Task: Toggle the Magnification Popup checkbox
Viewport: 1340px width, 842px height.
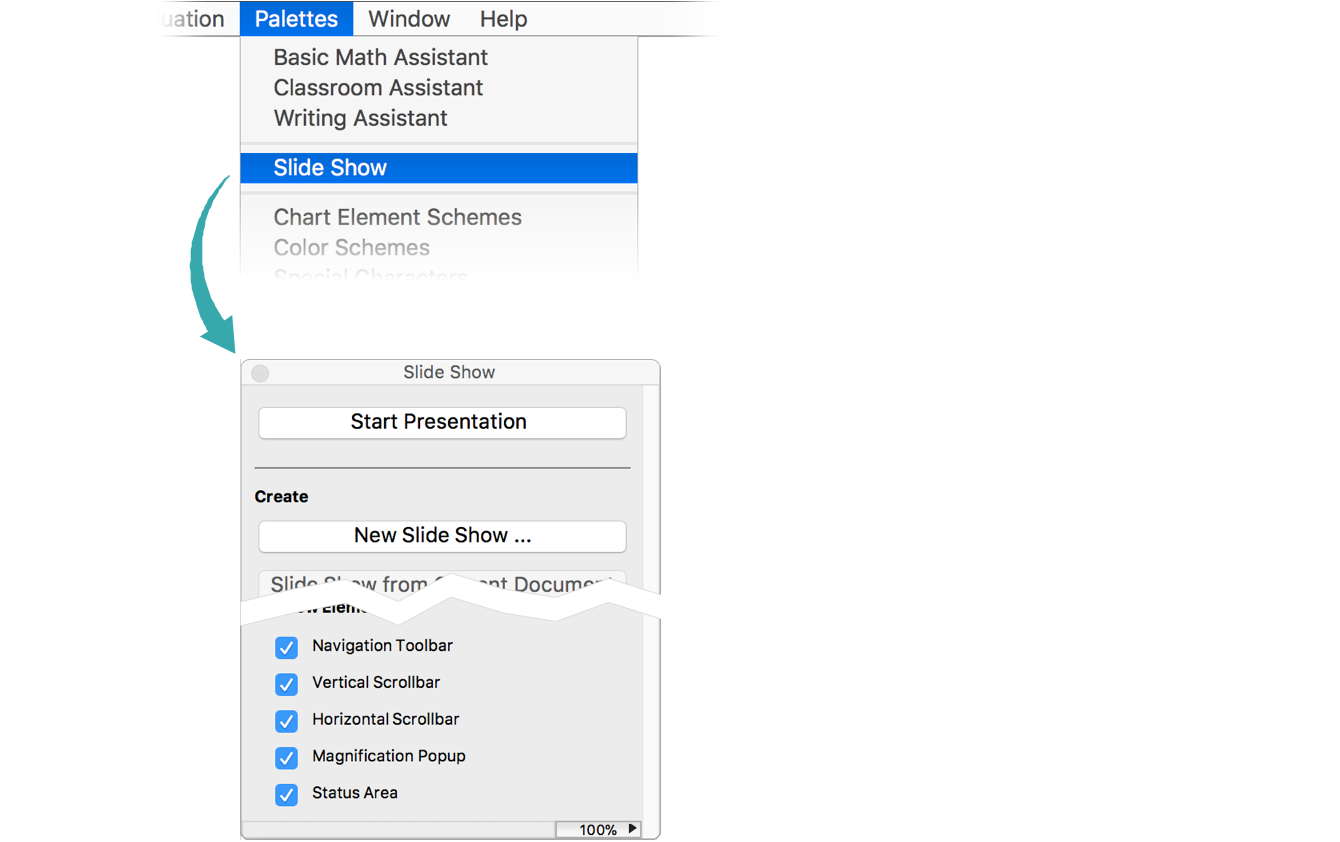Action: point(287,758)
